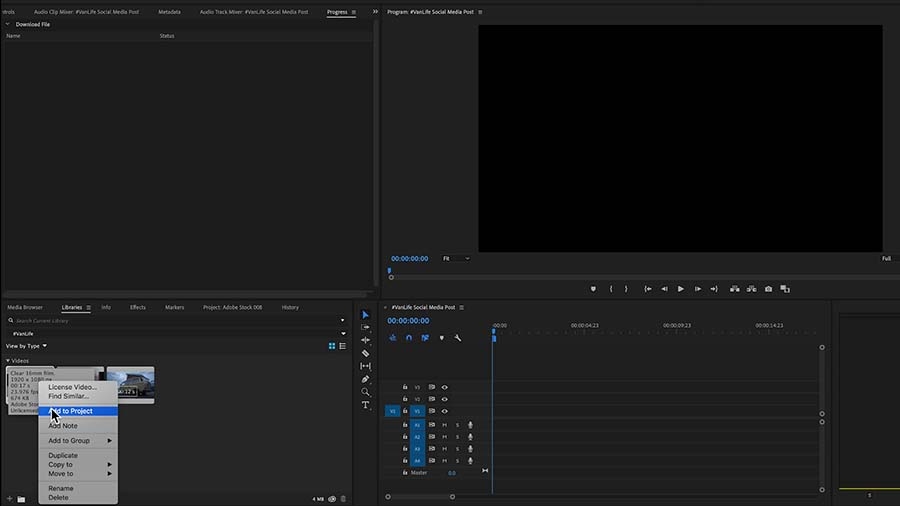Screen dimensions: 900x506
Task: Open the View by Type dropdown
Action: [x=26, y=346]
